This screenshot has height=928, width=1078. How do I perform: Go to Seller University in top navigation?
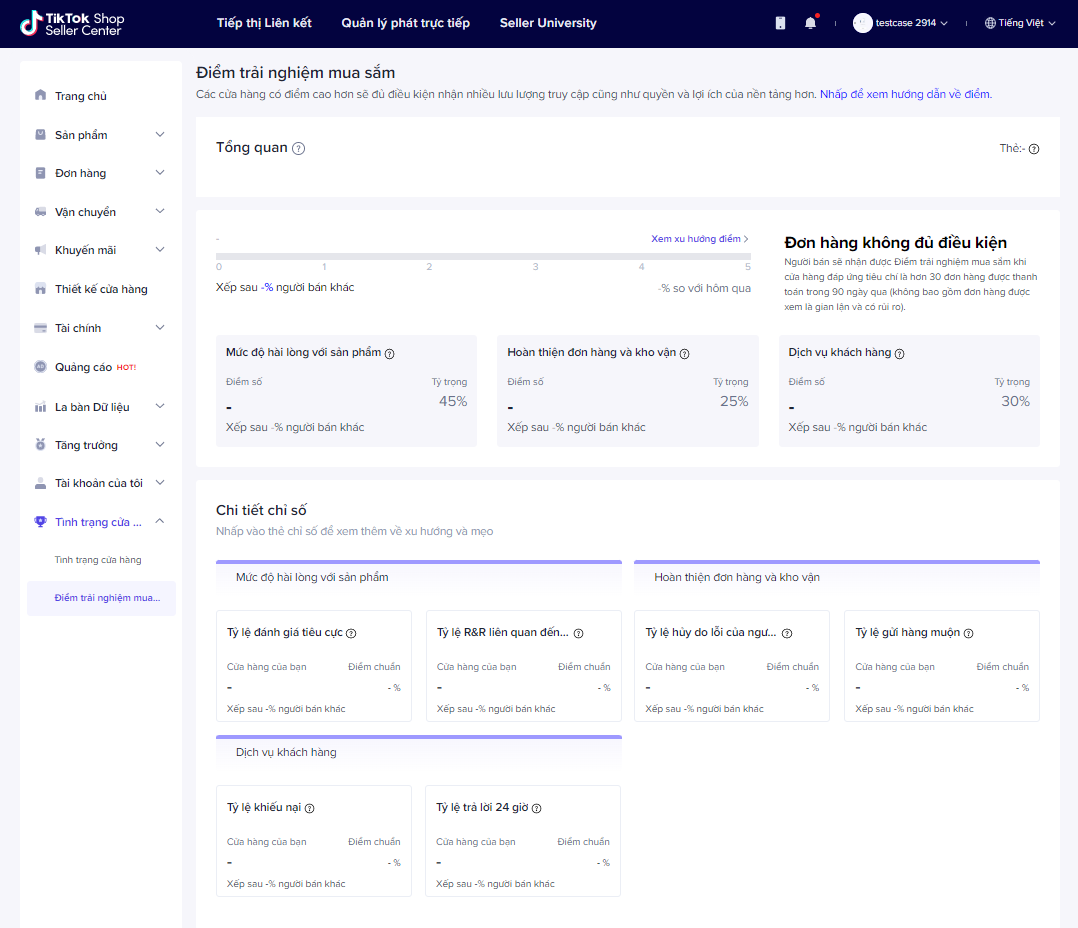[x=548, y=23]
